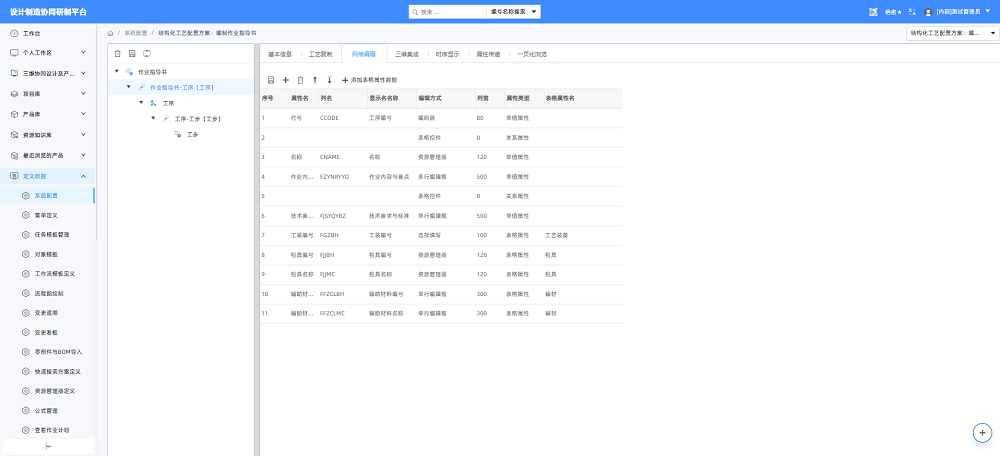The image size is (1000, 456).
Task: Click the CNAME cell in row 3
Action: (330, 157)
